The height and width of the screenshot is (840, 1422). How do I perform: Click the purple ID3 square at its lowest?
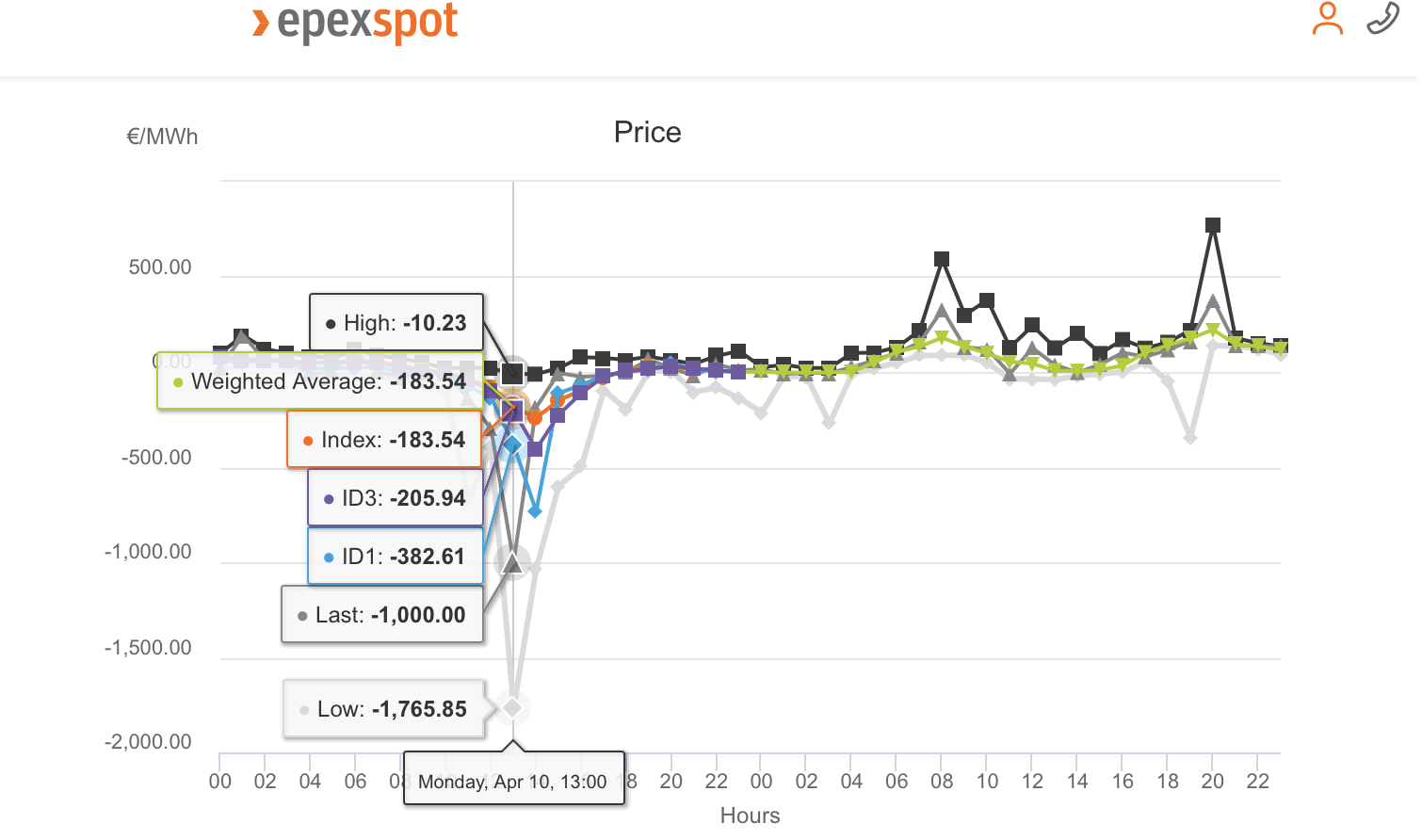535,449
